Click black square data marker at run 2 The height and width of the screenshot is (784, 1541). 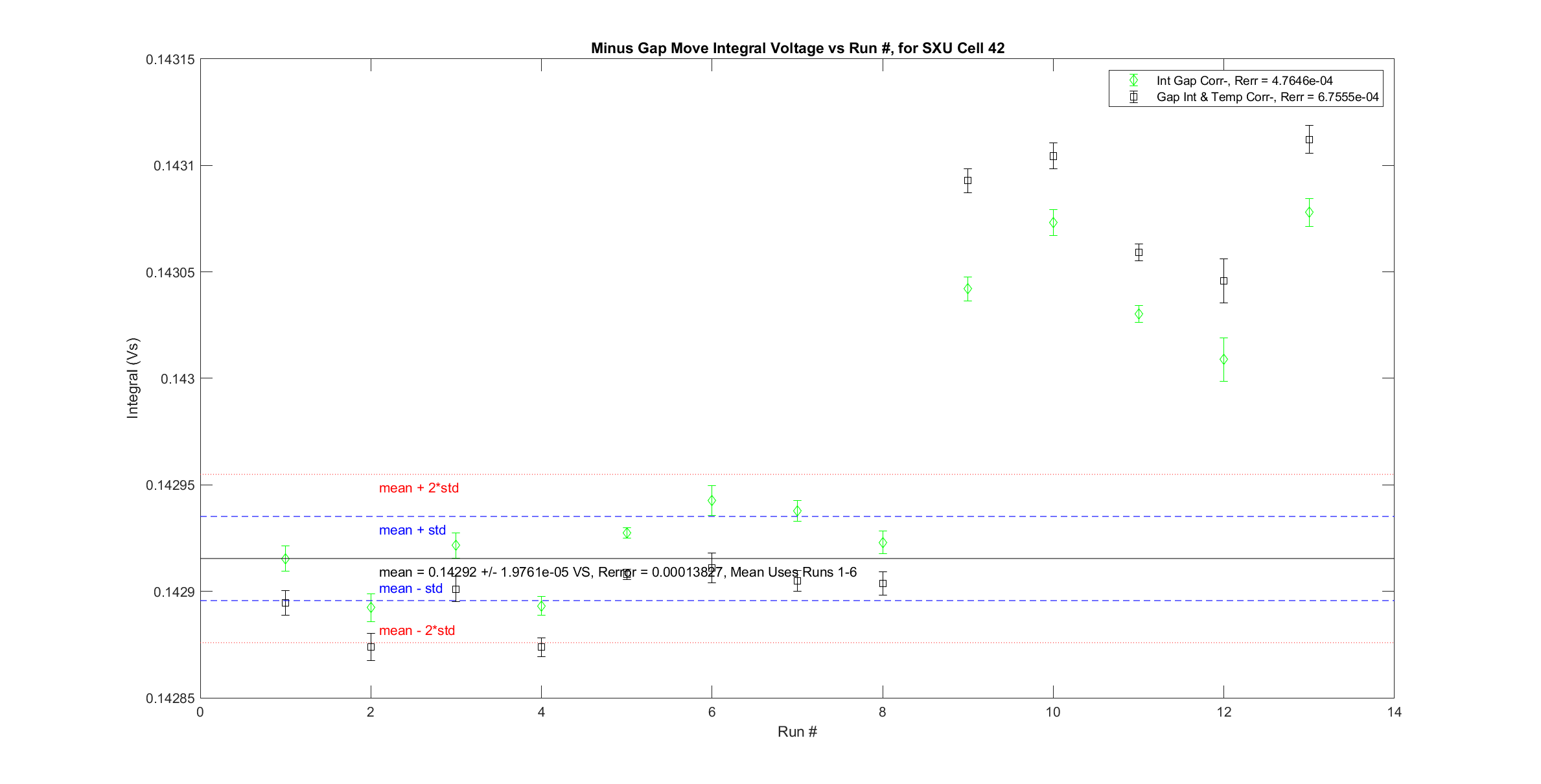coord(371,647)
